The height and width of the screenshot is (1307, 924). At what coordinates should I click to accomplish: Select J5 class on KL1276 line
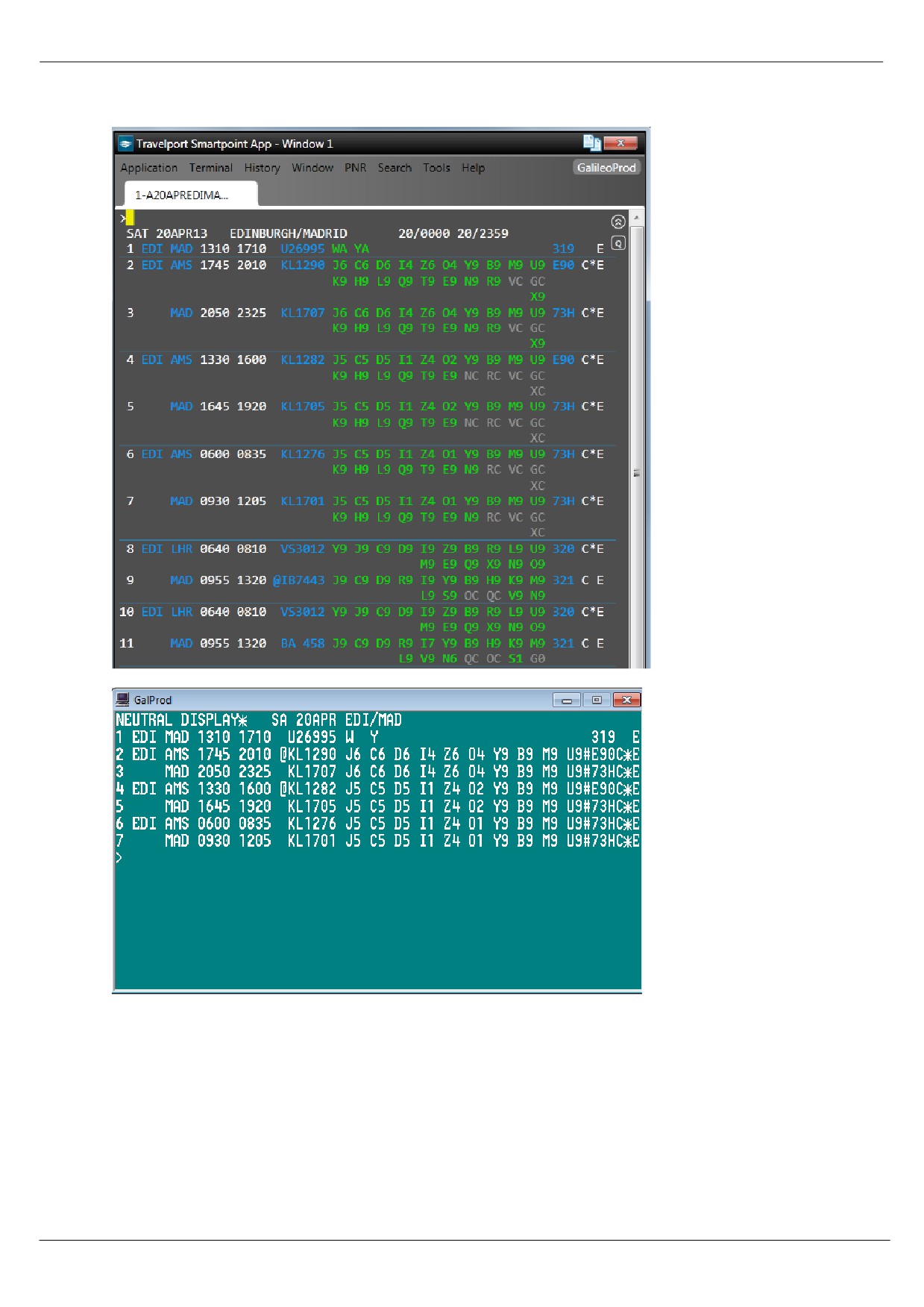(339, 454)
